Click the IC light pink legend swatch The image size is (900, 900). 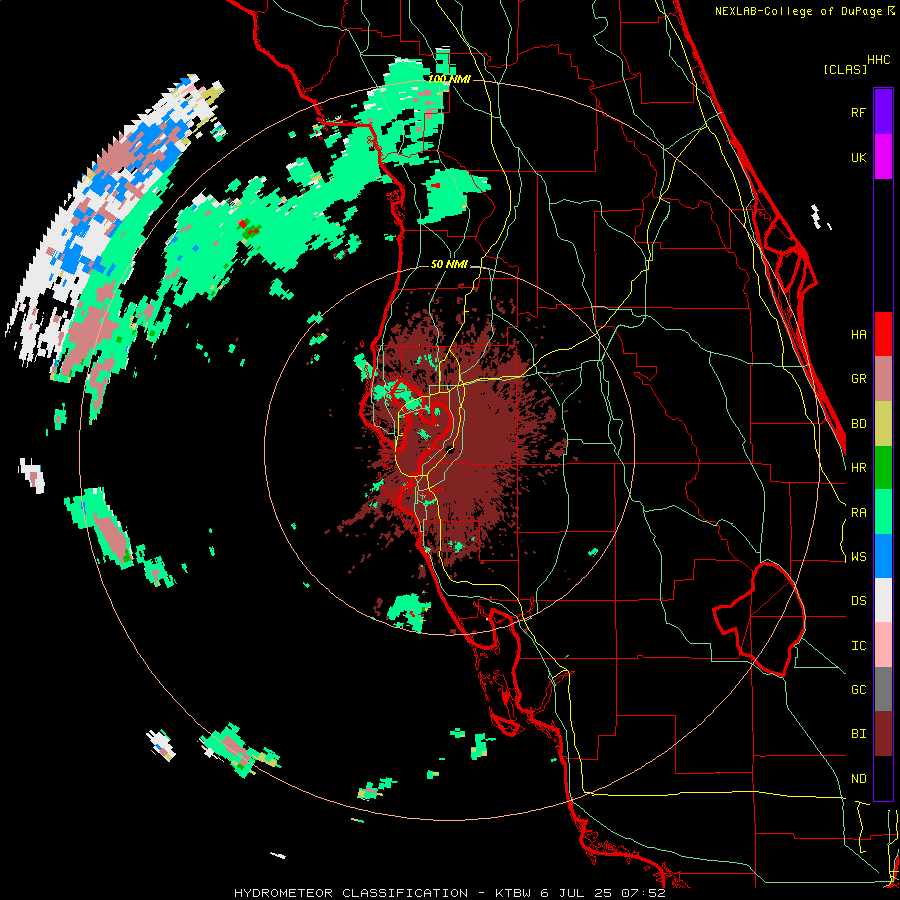[x=883, y=645]
